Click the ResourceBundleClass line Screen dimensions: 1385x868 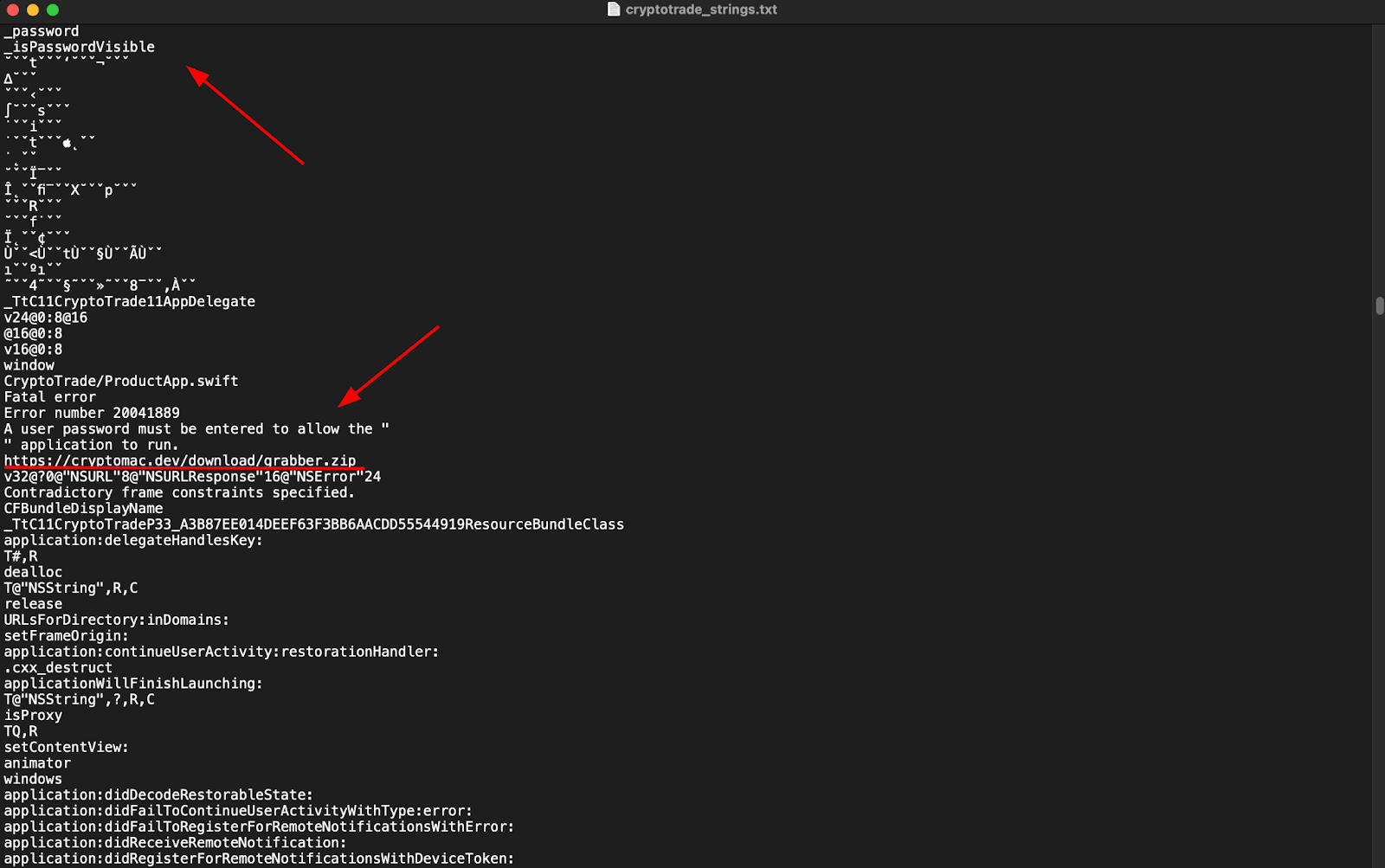click(314, 524)
